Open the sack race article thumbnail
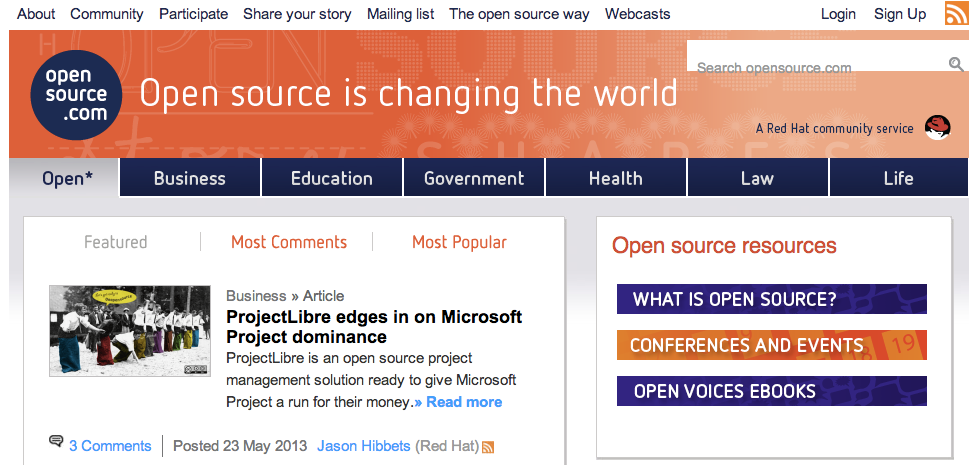The image size is (973, 465). 130,331
